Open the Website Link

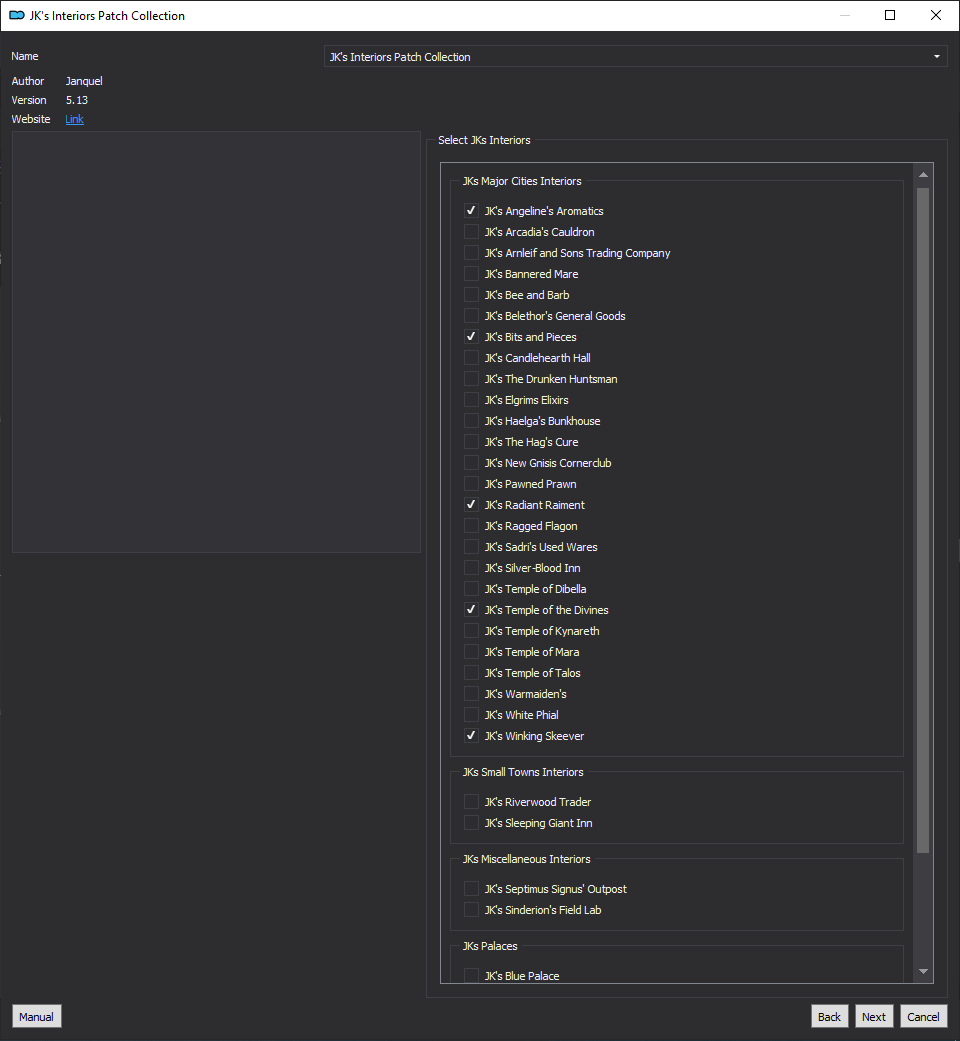(x=74, y=119)
